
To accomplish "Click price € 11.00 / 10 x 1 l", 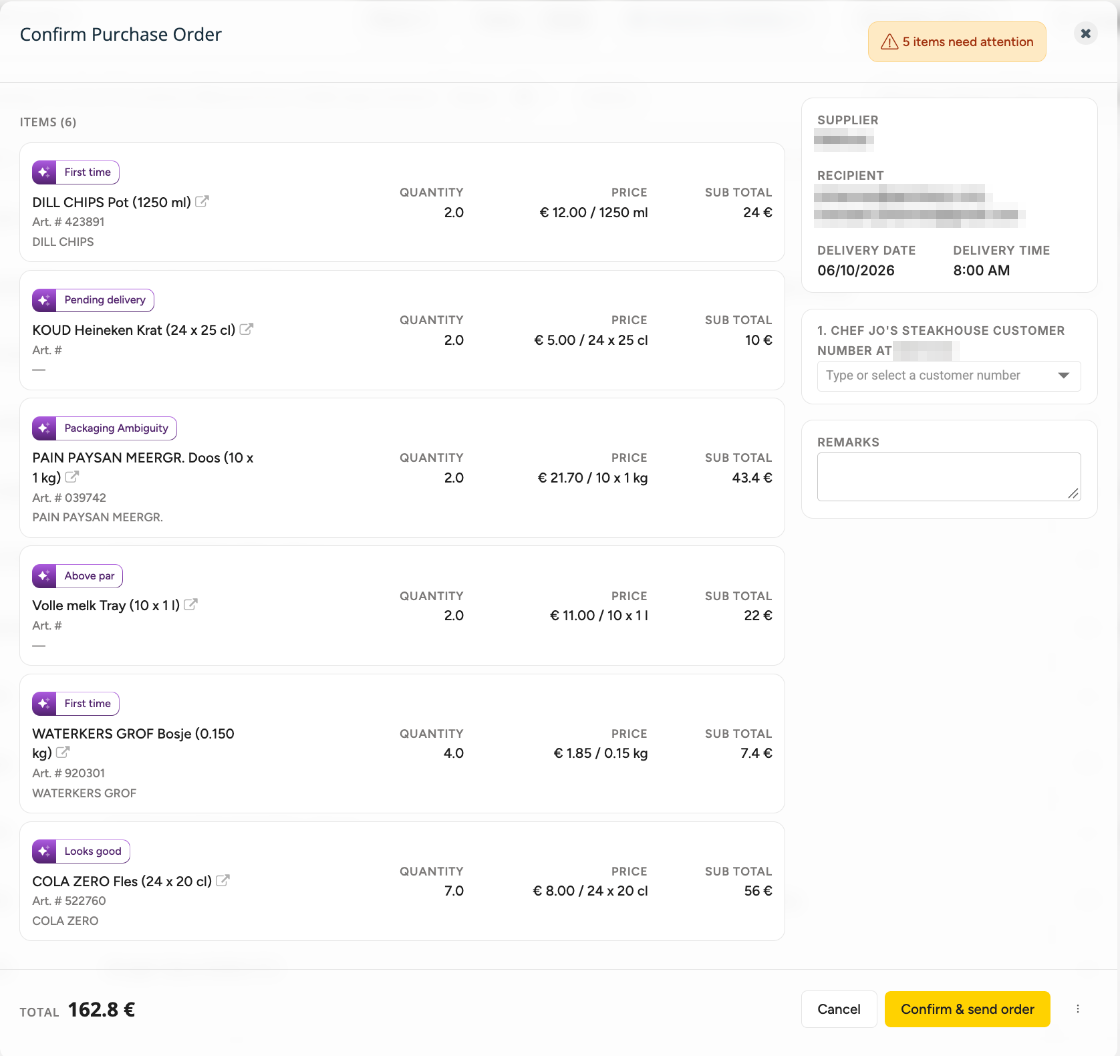I will (599, 615).
